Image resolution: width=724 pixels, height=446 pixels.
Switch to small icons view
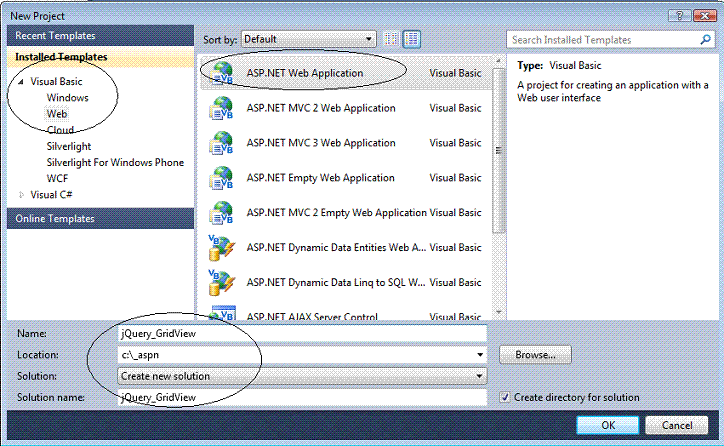coord(391,39)
